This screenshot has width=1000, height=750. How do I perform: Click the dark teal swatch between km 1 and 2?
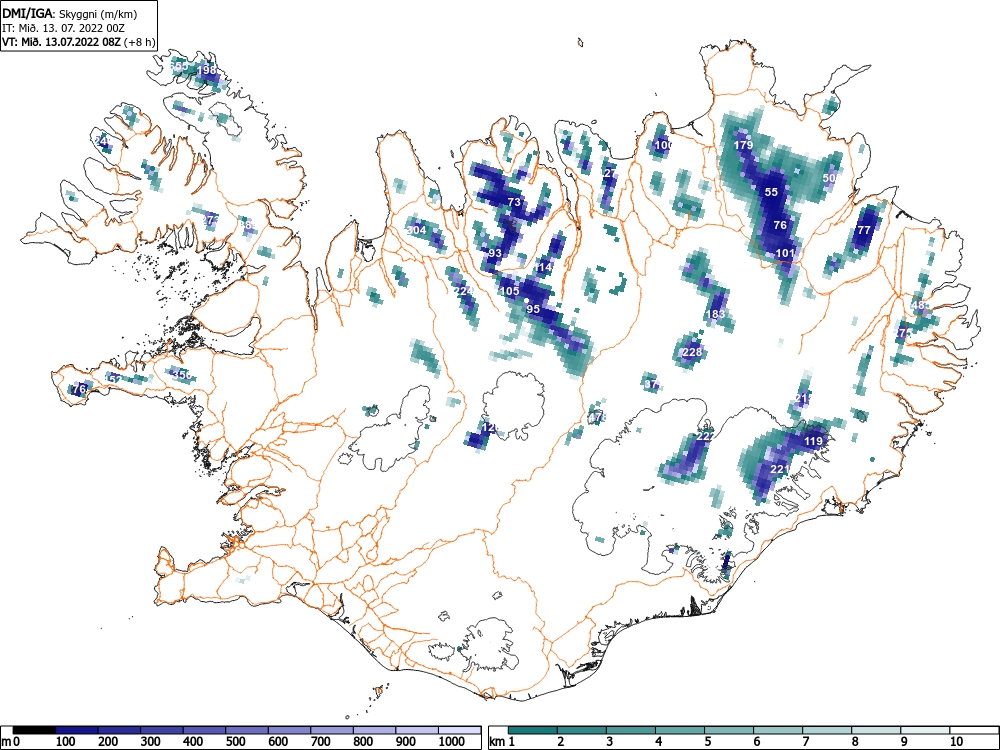point(533,730)
